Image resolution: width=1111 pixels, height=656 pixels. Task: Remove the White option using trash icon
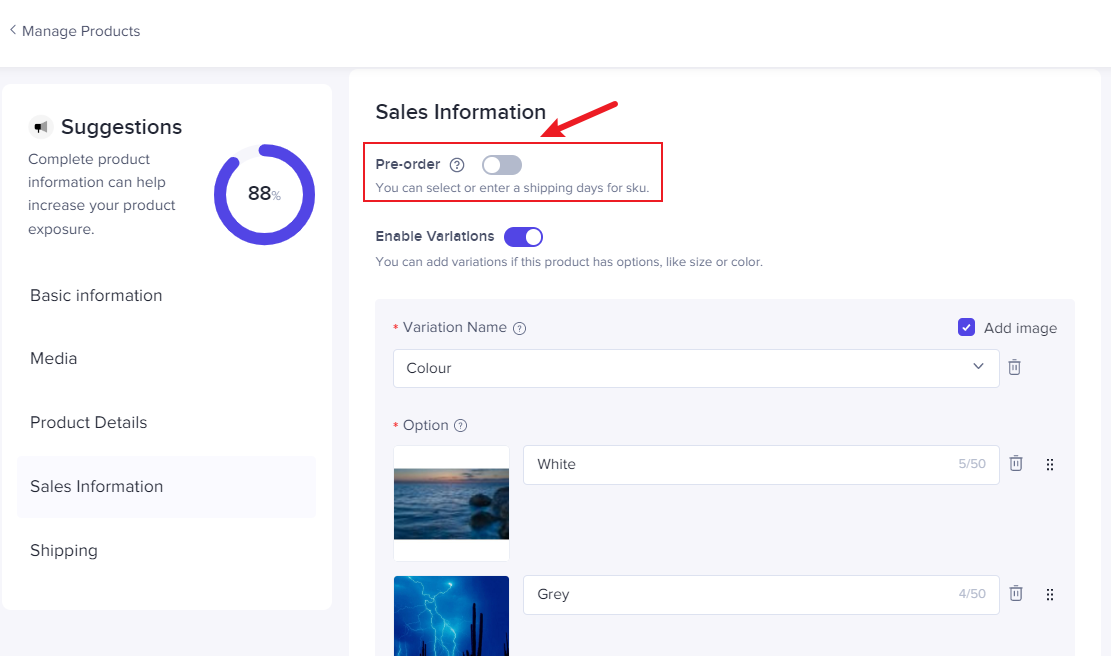(x=1015, y=464)
